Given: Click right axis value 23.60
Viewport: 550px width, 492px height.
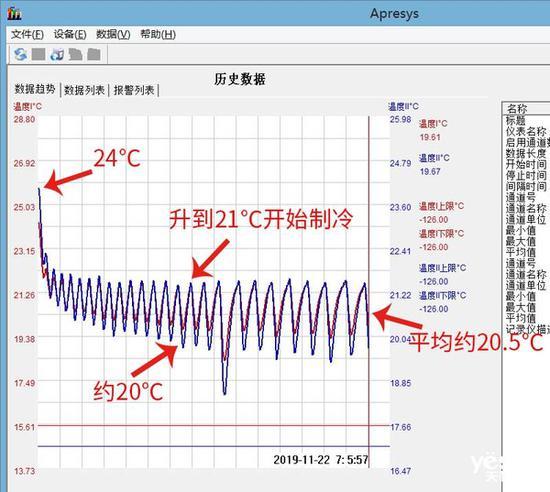Looking at the screenshot, I should (400, 207).
